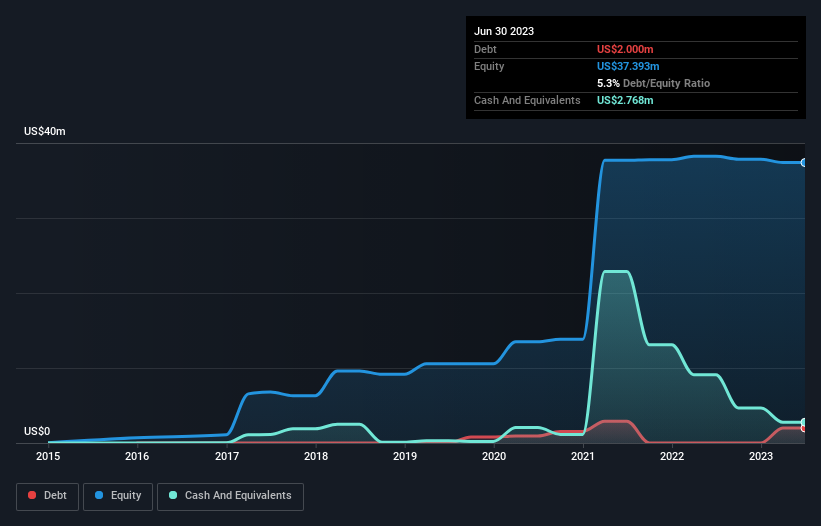Image resolution: width=821 pixels, height=526 pixels.
Task: Select the 2020 x-axis label
Action: tap(494, 456)
